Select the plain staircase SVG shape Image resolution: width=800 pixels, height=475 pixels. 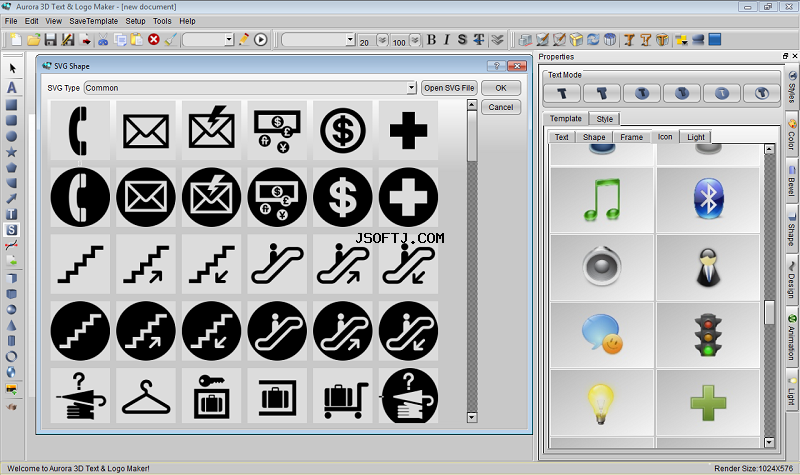coord(80,264)
